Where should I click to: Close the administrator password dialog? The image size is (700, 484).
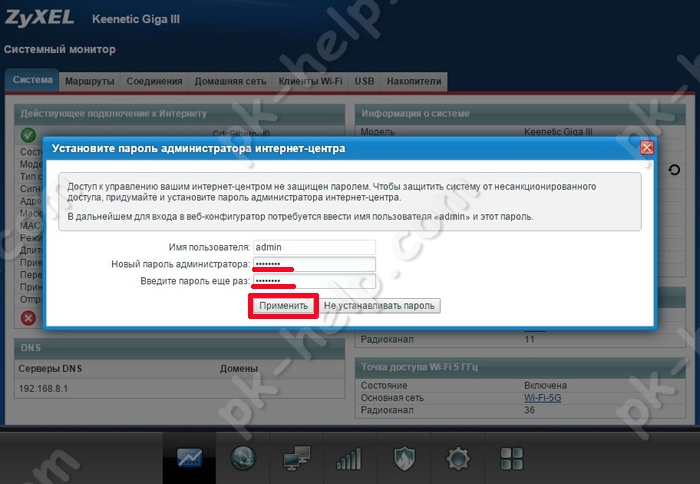tap(646, 148)
